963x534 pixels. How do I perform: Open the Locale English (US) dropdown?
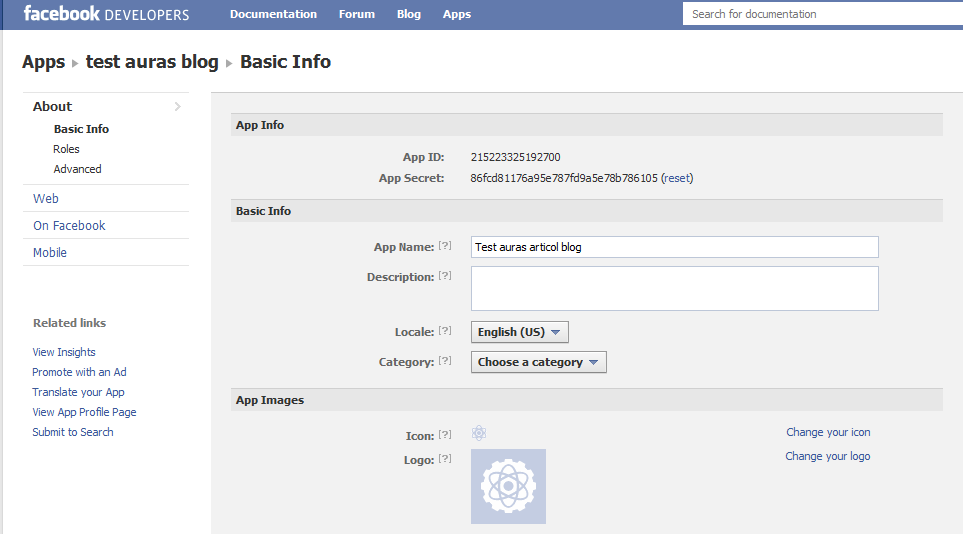coord(520,332)
